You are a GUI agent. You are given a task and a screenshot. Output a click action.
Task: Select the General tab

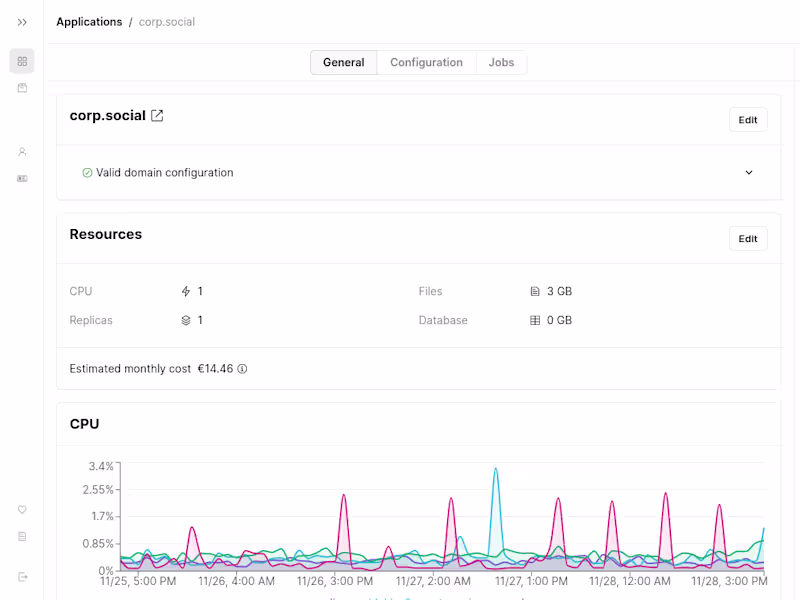[343, 62]
